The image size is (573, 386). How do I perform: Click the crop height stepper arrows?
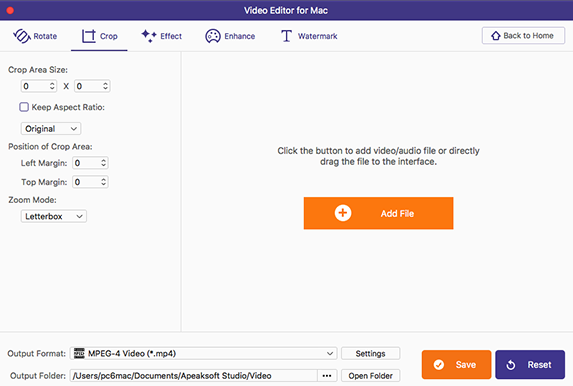click(105, 86)
